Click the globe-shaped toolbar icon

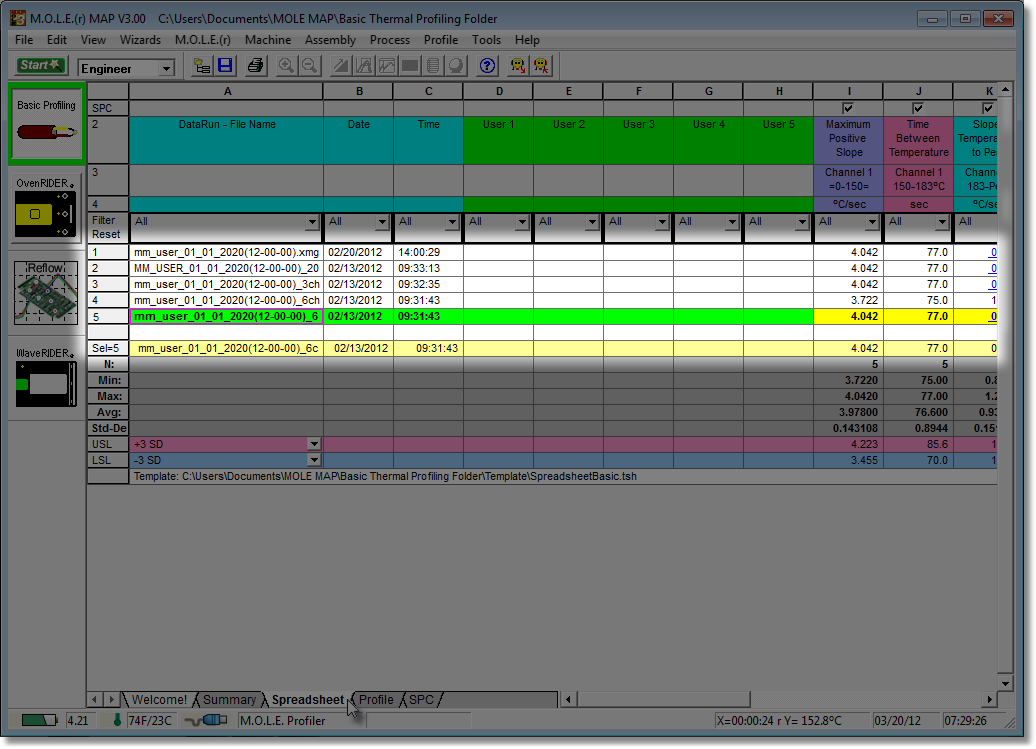coord(456,66)
